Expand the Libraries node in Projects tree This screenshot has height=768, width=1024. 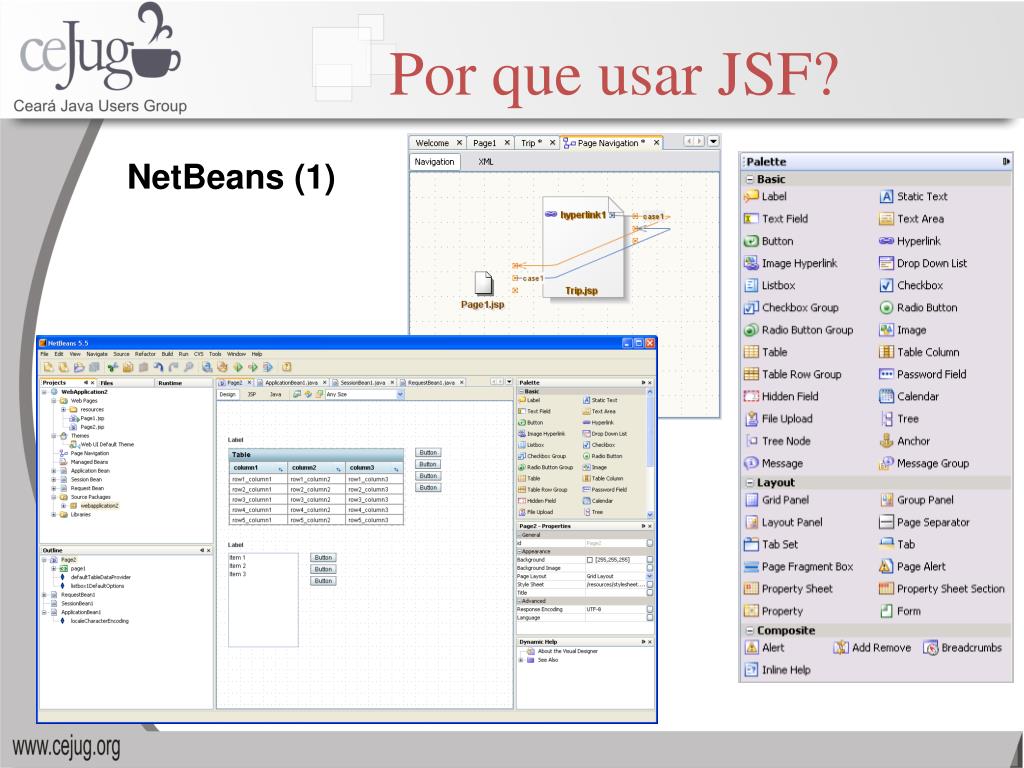[54, 515]
